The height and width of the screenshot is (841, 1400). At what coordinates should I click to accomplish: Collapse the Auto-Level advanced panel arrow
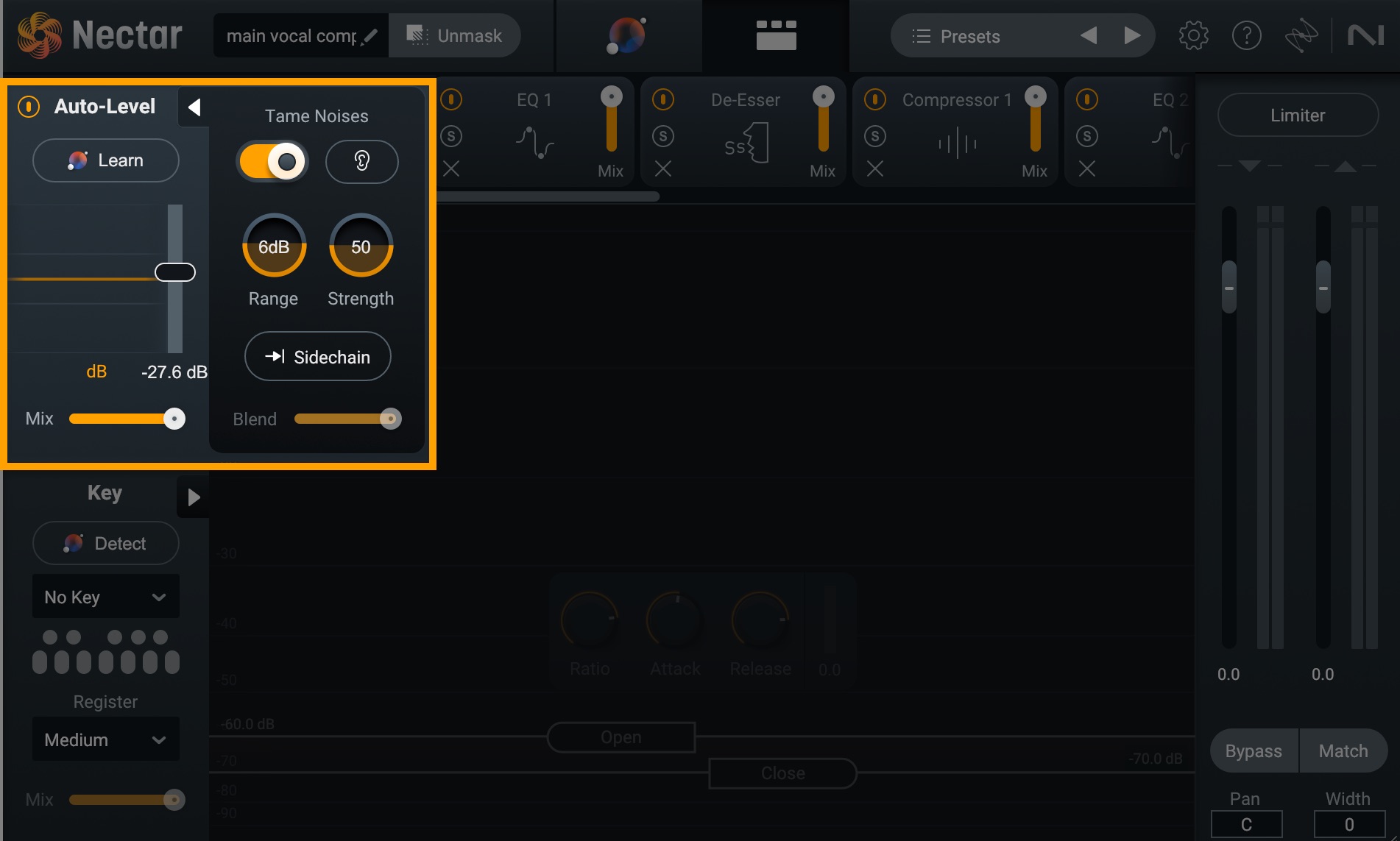click(194, 107)
